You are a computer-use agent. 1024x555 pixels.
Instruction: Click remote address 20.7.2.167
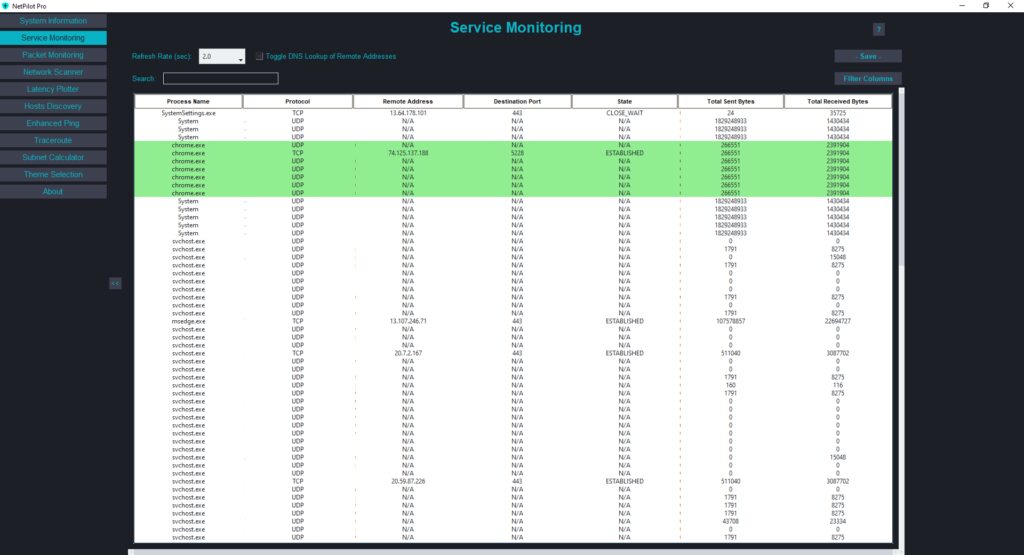[408, 353]
